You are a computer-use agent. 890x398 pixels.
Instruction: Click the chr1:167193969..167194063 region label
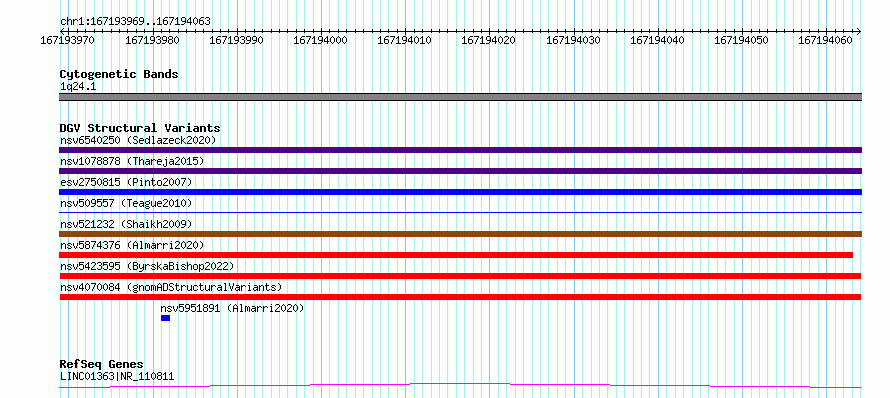(x=135, y=22)
